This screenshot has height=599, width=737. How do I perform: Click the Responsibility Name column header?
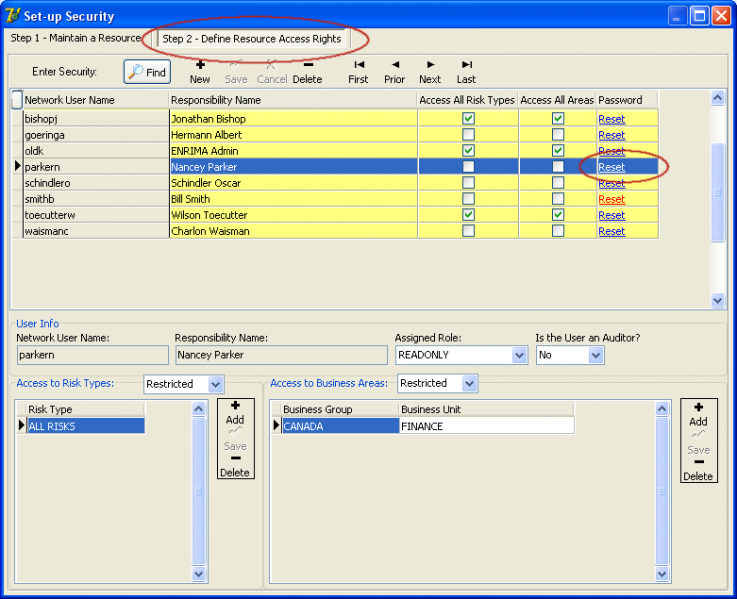293,100
